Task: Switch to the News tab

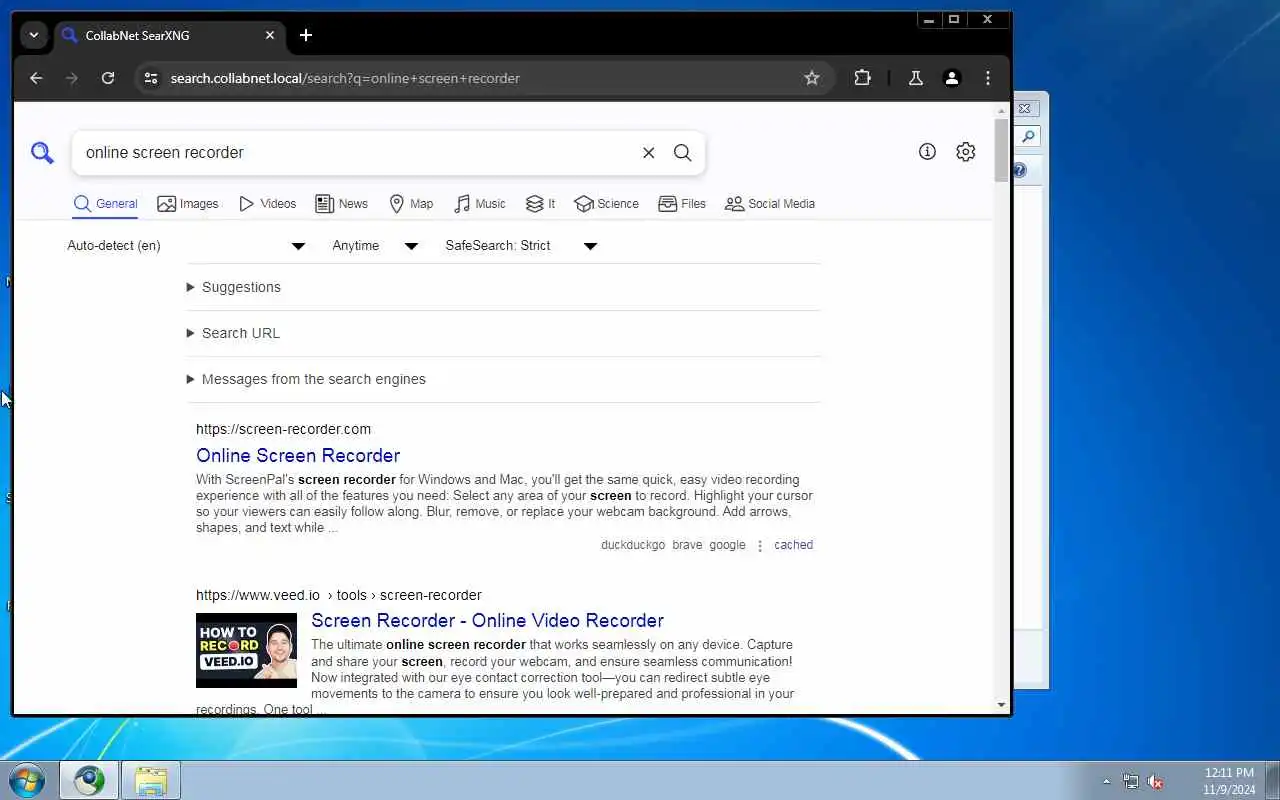Action: pos(342,203)
